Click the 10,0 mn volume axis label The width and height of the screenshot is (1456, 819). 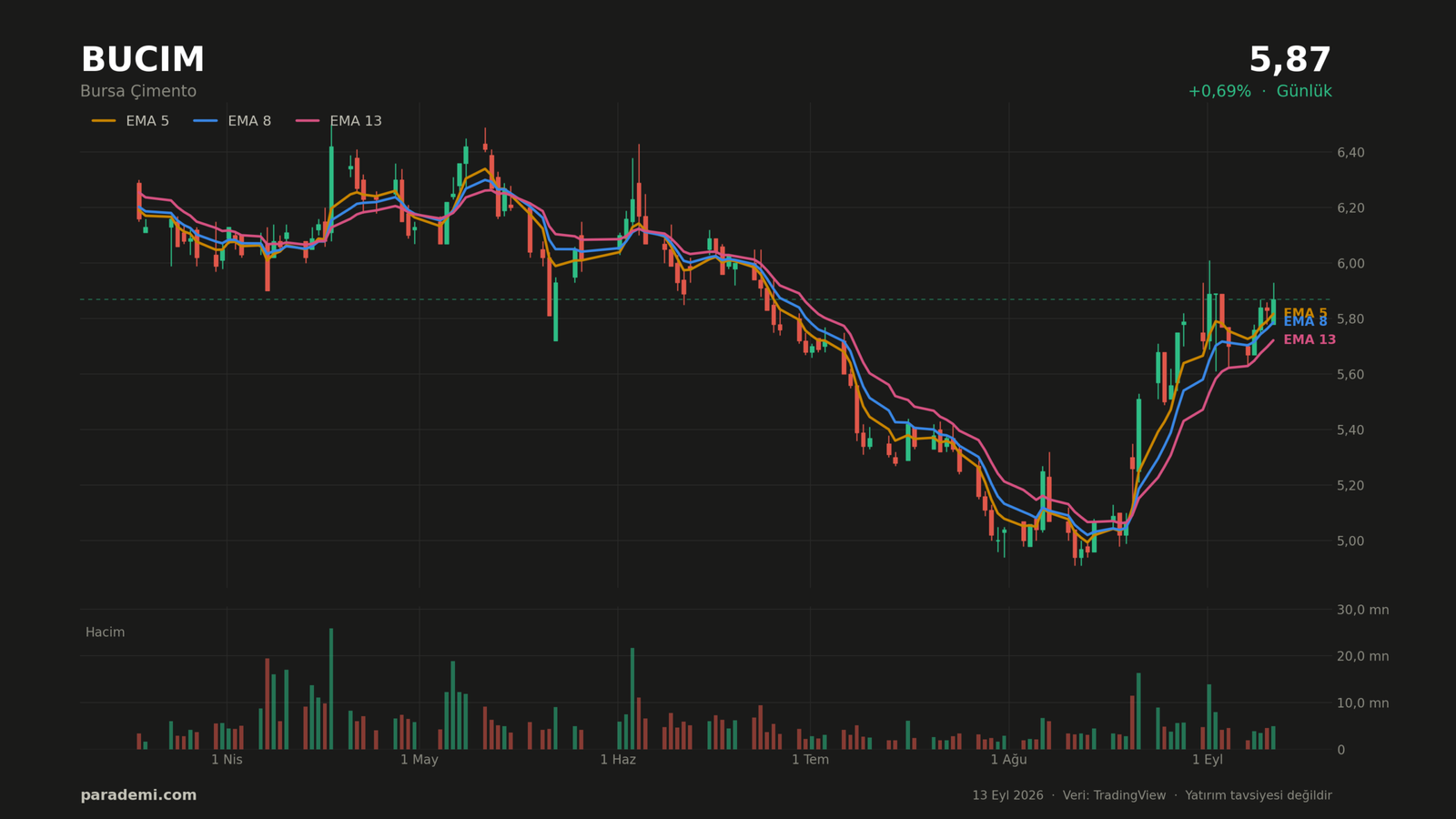click(x=1362, y=703)
